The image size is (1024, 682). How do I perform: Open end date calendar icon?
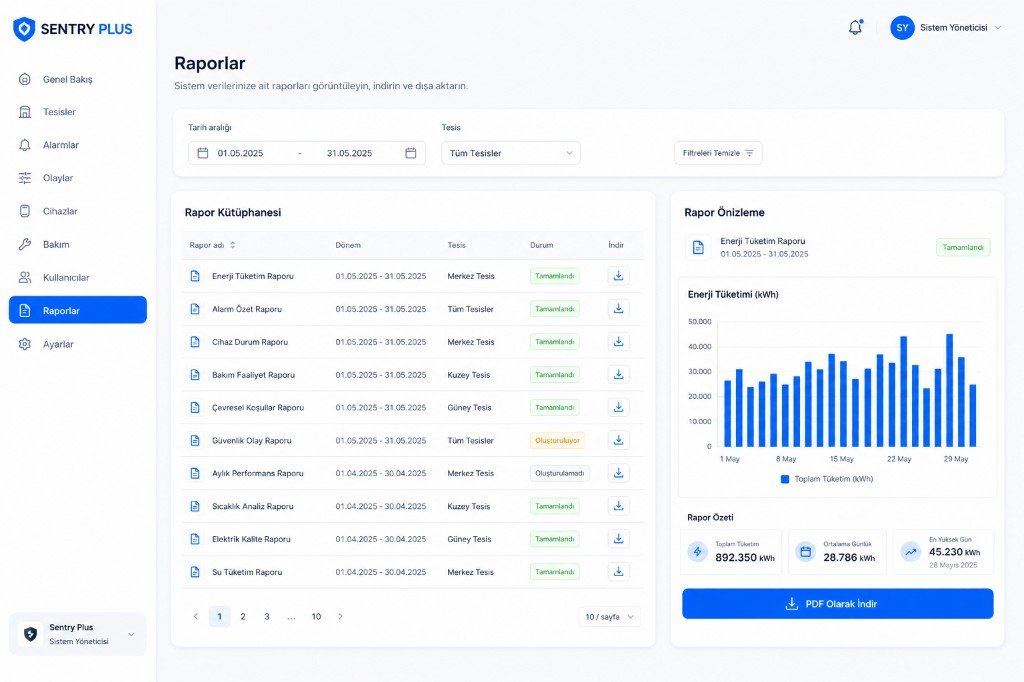point(411,153)
